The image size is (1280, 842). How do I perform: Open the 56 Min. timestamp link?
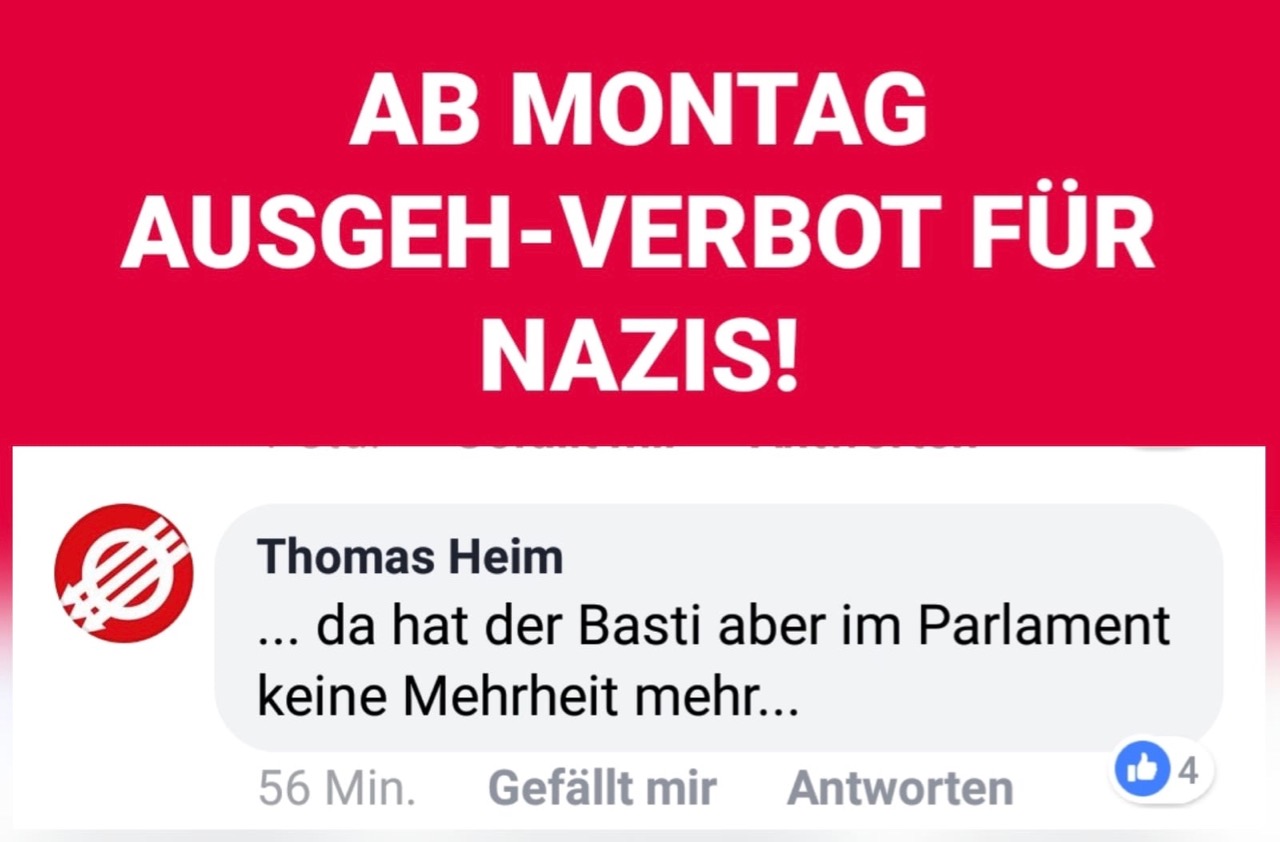pyautogui.click(x=337, y=788)
